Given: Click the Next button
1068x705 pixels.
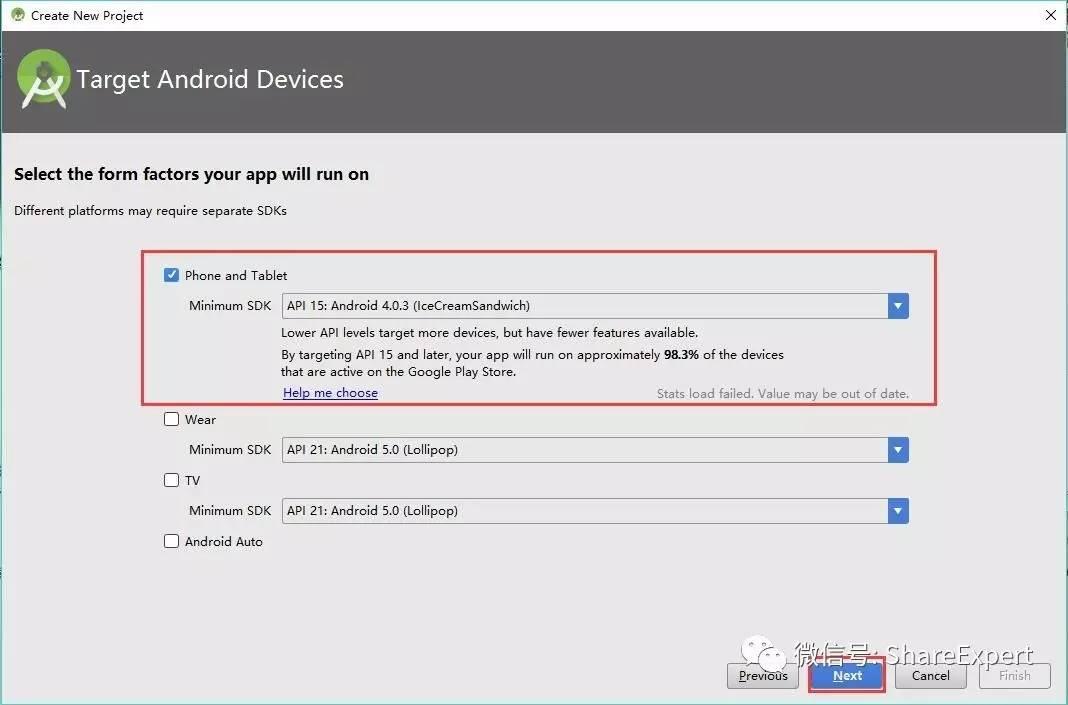Looking at the screenshot, I should (847, 676).
